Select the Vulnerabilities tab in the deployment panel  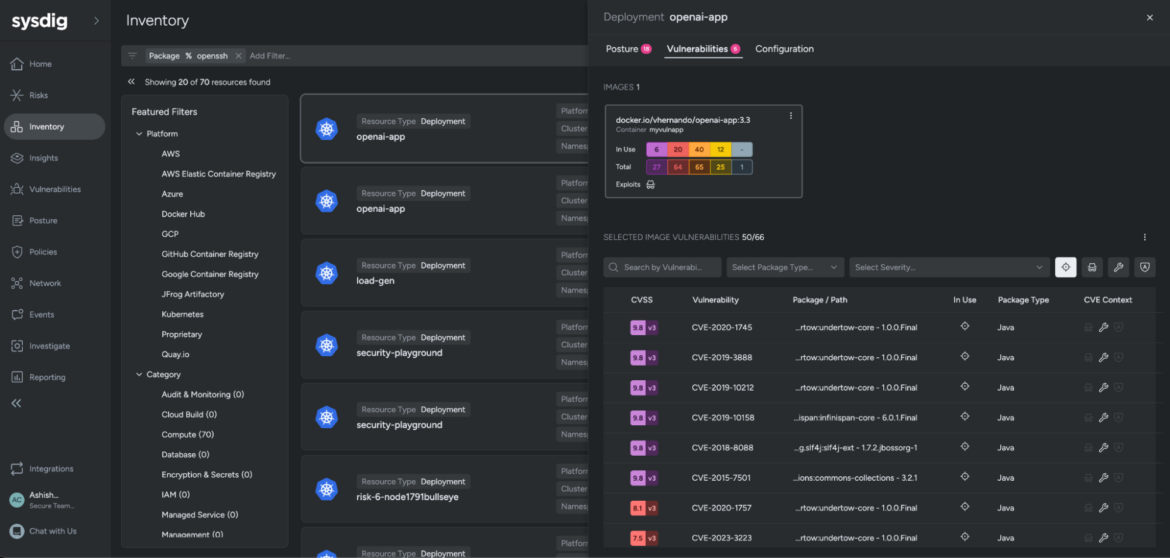704,49
